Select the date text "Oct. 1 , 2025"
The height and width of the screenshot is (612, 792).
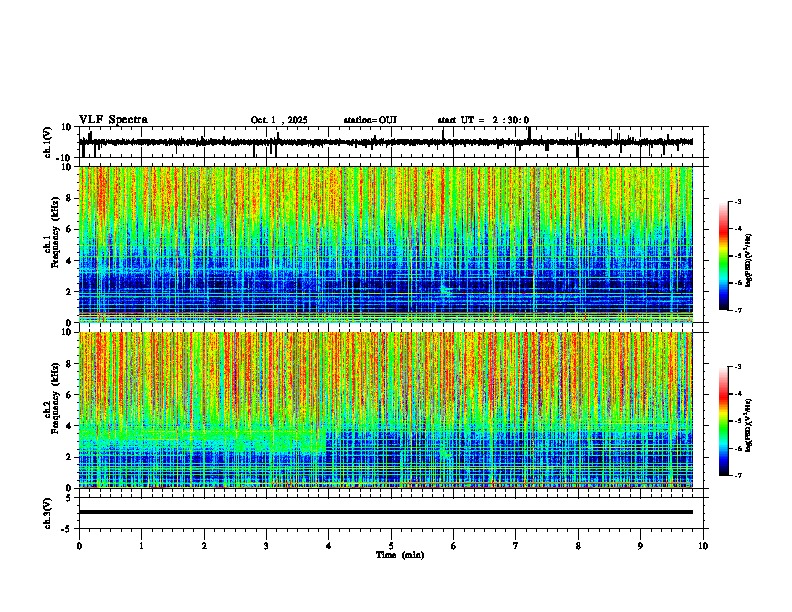[x=279, y=120]
